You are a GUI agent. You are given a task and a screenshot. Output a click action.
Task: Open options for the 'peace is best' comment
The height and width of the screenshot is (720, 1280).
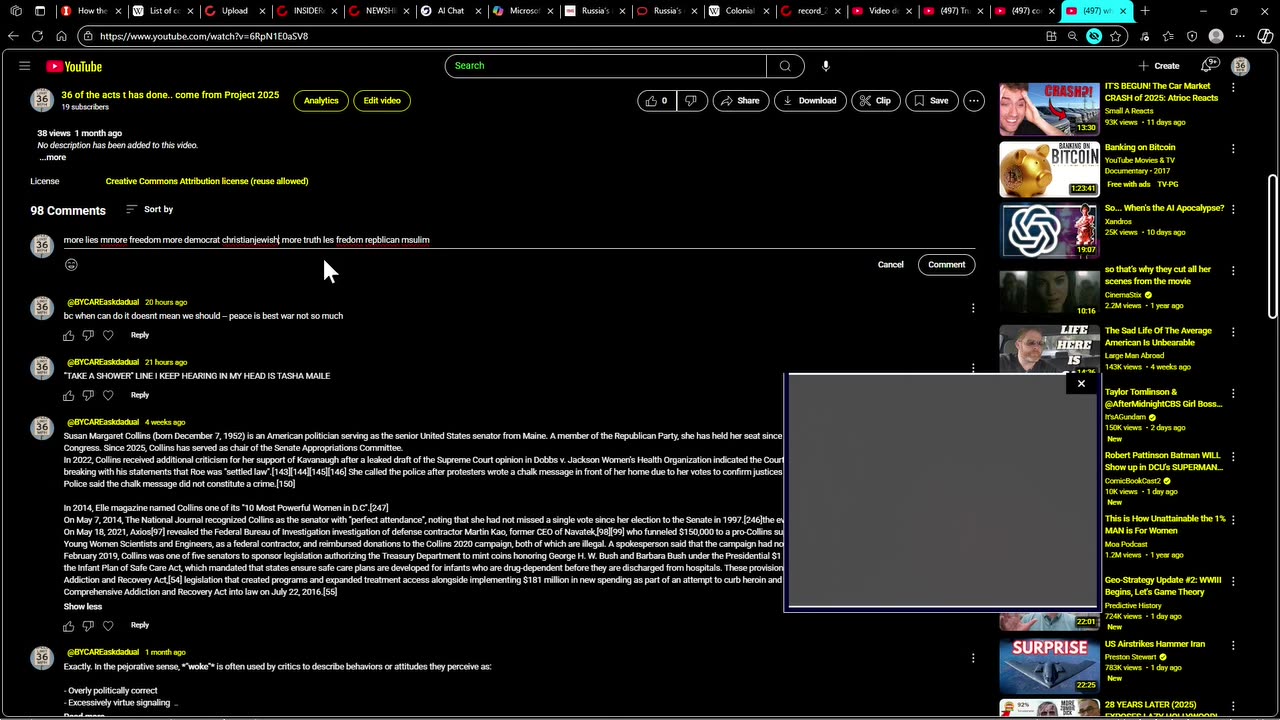point(973,308)
